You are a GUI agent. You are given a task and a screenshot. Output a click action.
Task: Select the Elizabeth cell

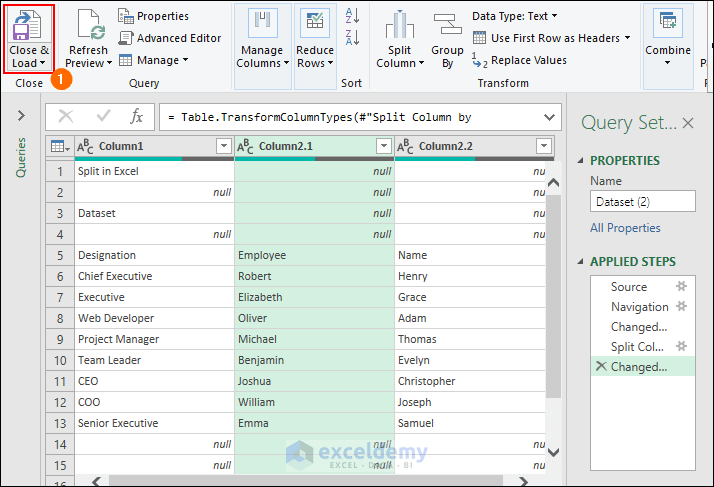click(314, 297)
